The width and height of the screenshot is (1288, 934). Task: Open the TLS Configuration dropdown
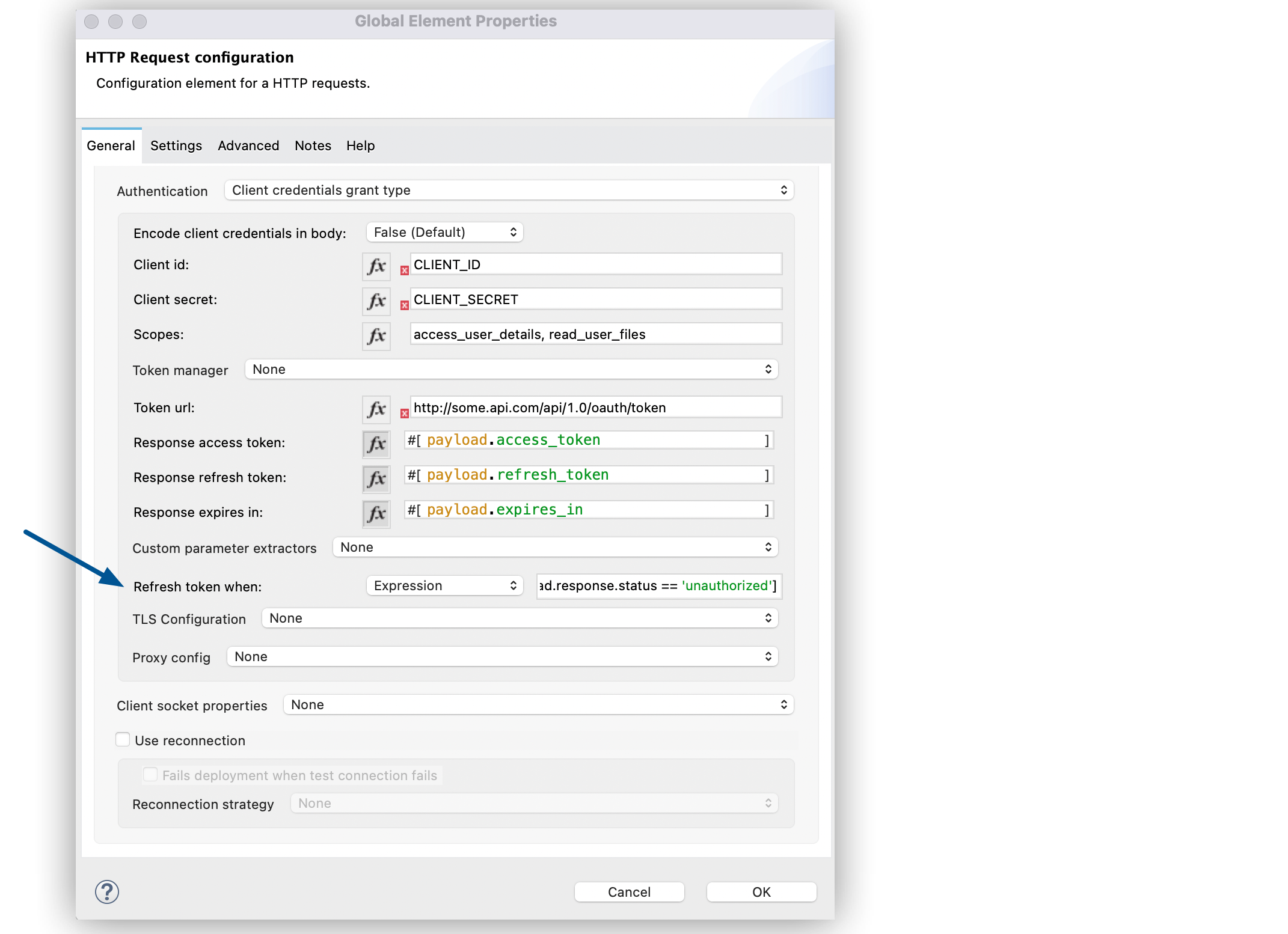pos(519,618)
